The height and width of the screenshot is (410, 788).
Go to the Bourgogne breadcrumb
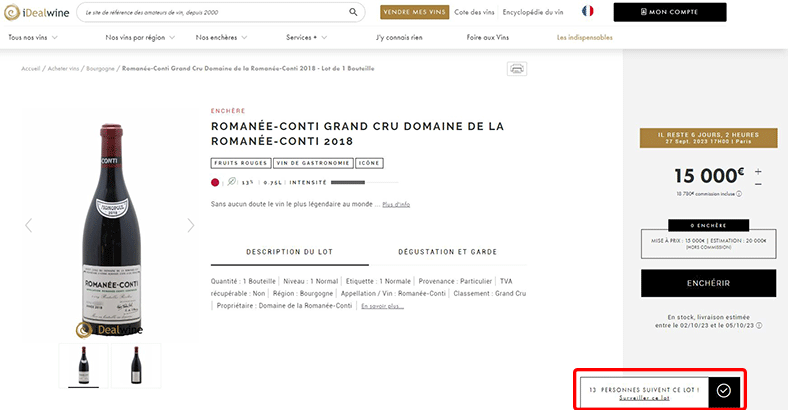[101, 68]
